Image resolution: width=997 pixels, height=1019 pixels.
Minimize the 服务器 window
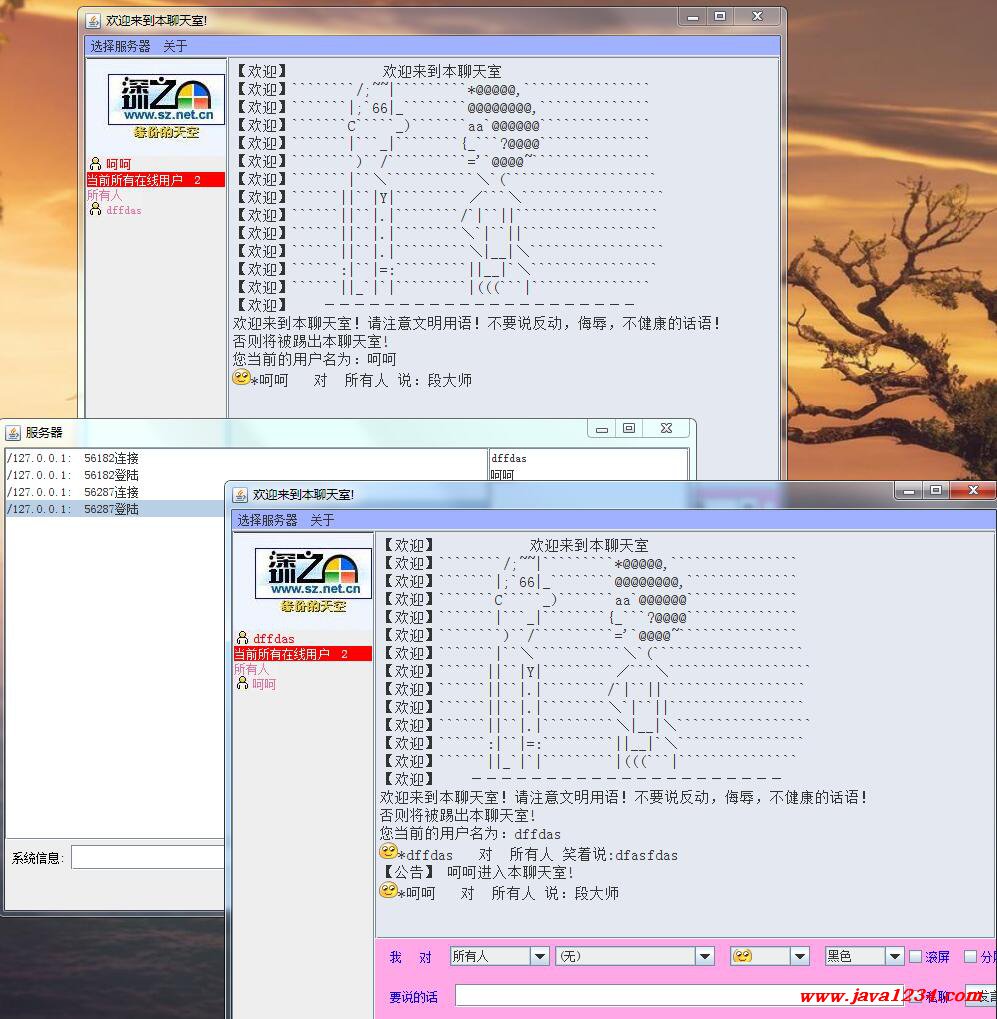[602, 428]
